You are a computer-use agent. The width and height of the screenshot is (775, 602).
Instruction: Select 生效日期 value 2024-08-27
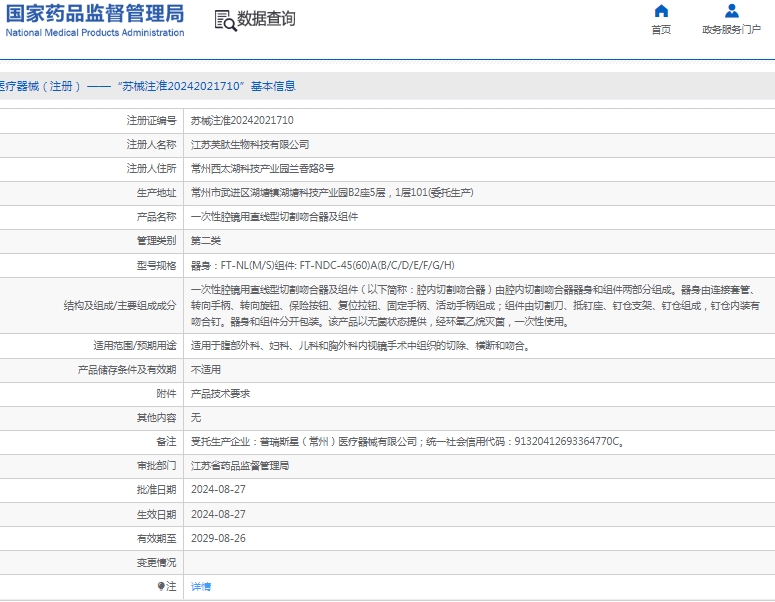point(218,515)
